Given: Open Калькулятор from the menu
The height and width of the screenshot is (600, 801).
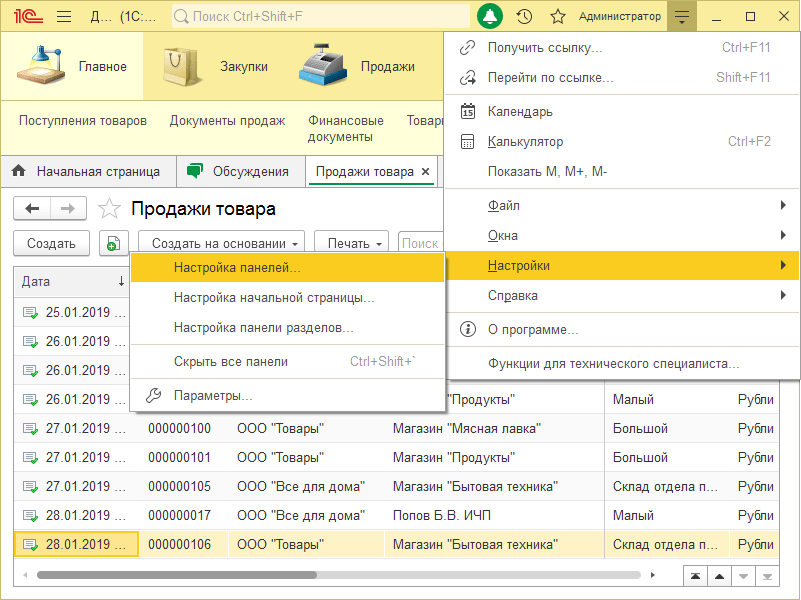Looking at the screenshot, I should point(622,141).
